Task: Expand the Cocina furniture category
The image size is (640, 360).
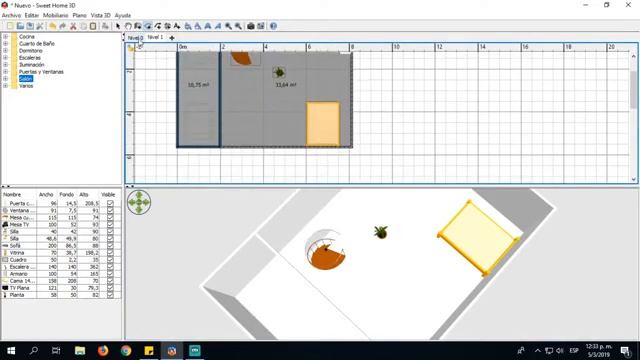Action: tap(5, 37)
